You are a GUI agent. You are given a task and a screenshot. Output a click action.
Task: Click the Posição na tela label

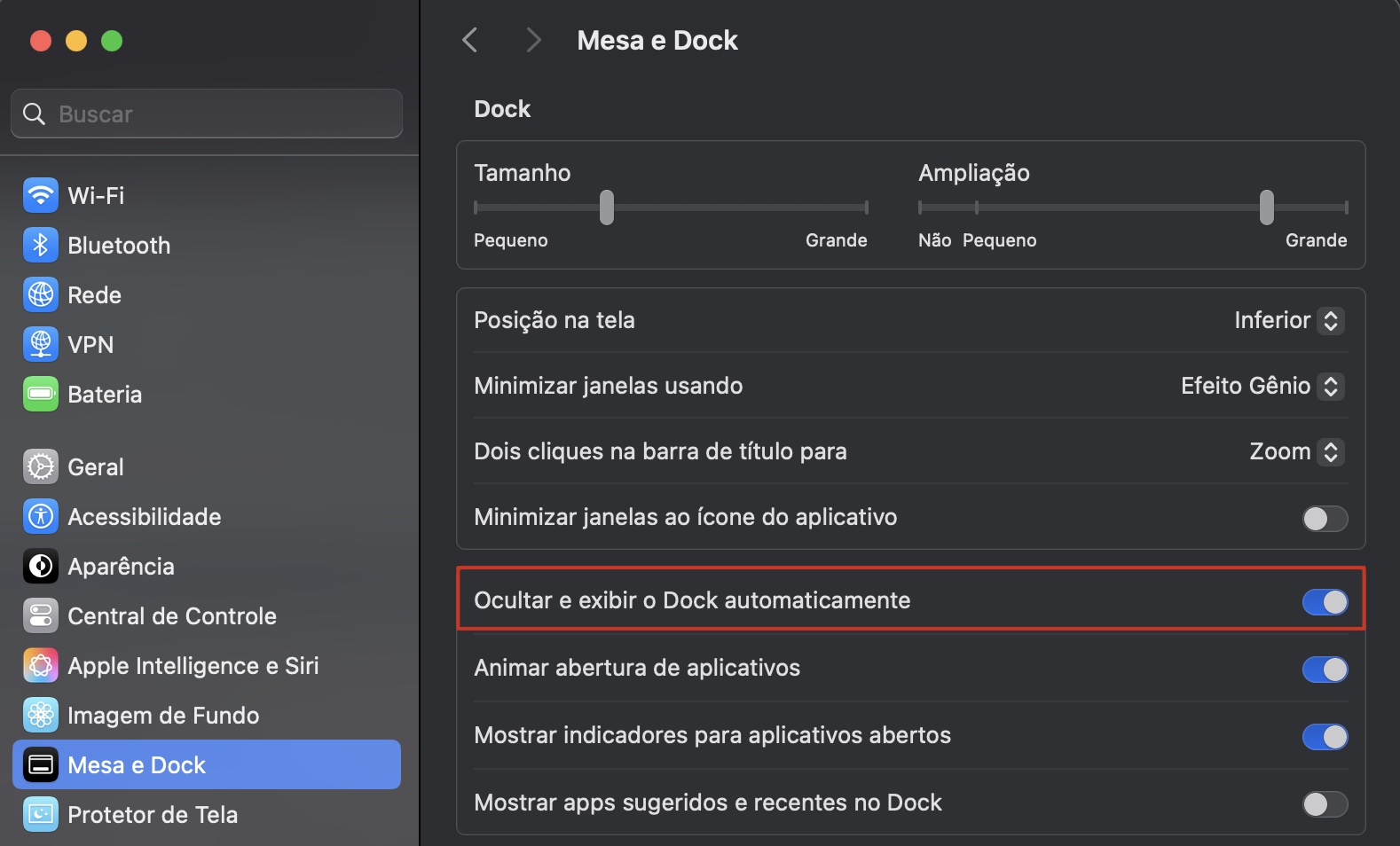pyautogui.click(x=554, y=320)
